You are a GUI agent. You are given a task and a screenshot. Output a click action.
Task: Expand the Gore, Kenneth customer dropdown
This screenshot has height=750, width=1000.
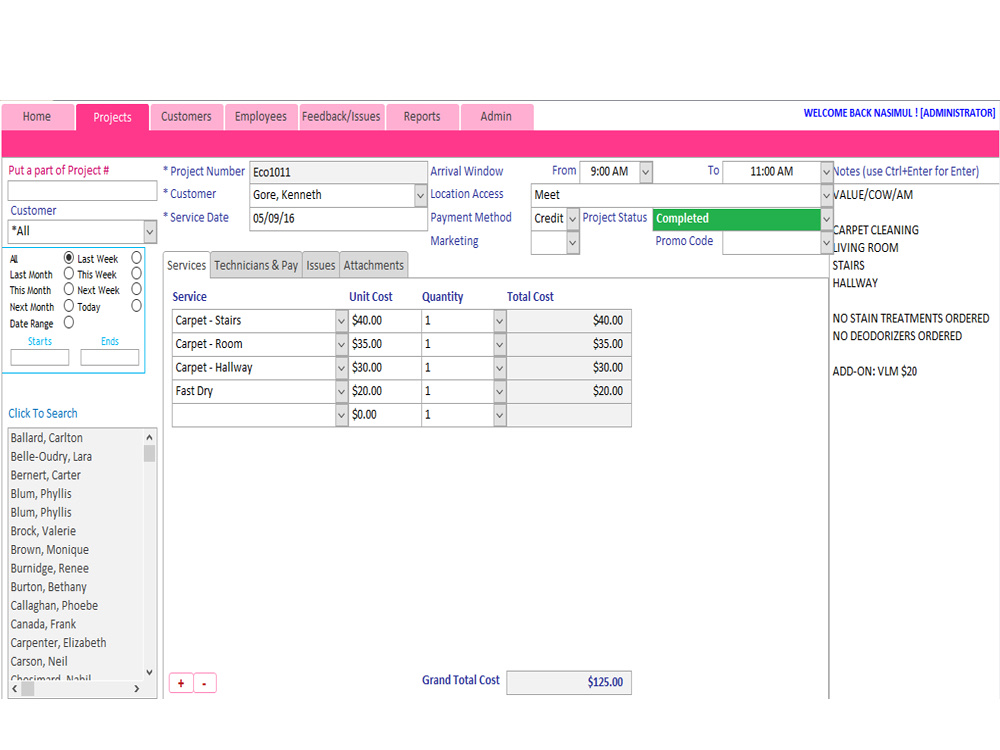(x=420, y=195)
